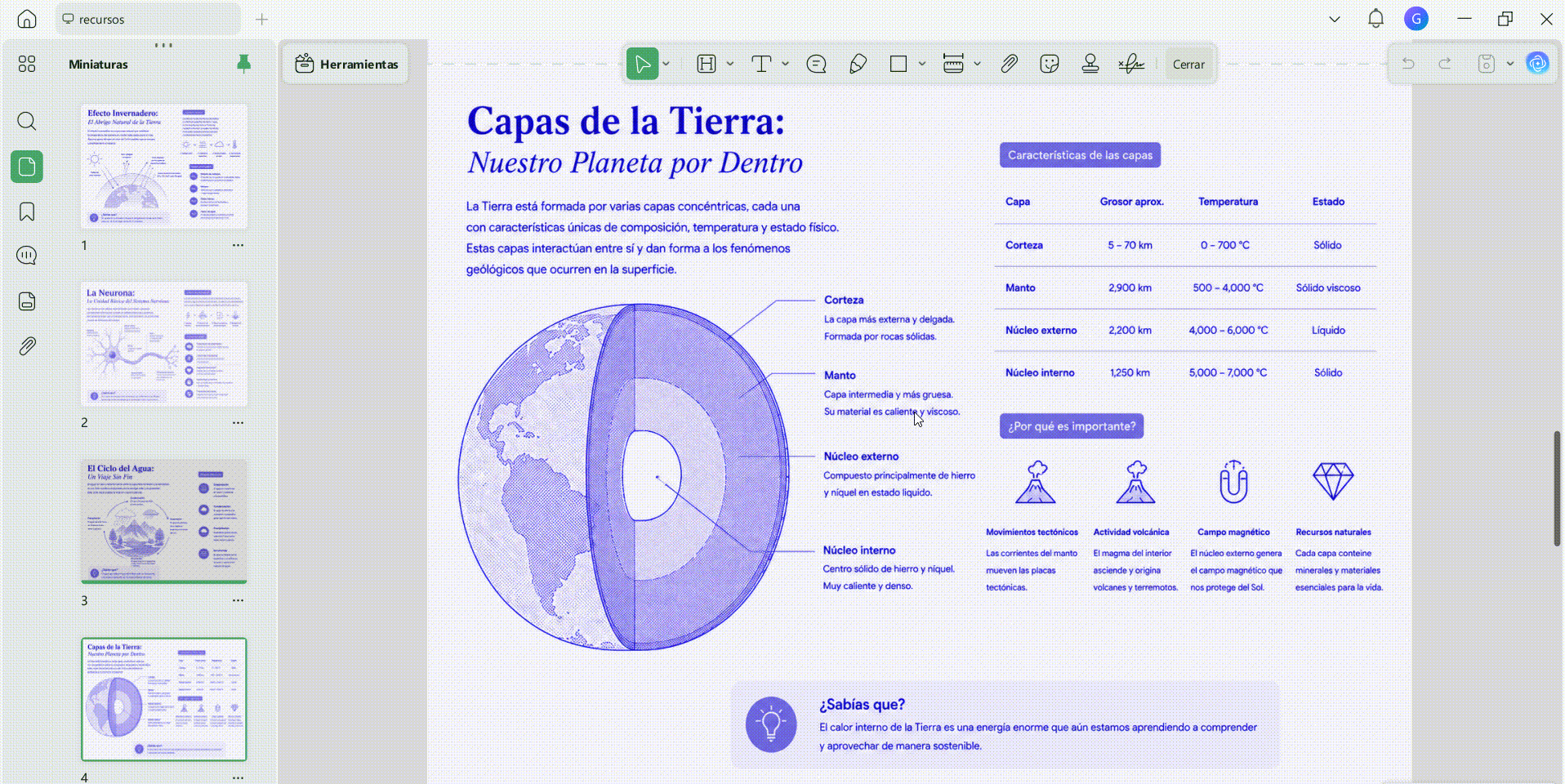
Task: Open the layers/fields sidebar icon
Action: tap(27, 301)
